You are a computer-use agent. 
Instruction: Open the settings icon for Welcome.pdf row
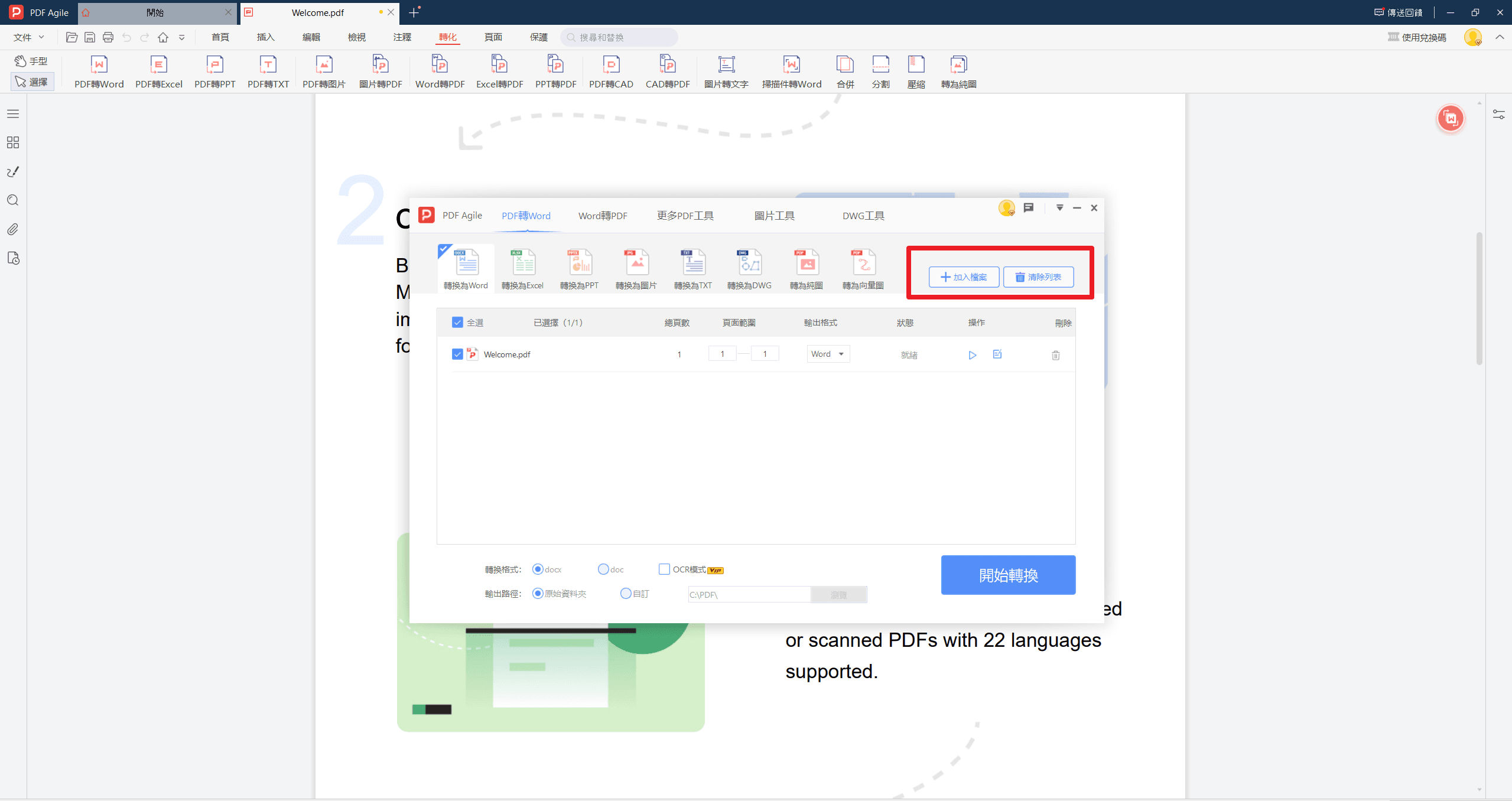[997, 354]
